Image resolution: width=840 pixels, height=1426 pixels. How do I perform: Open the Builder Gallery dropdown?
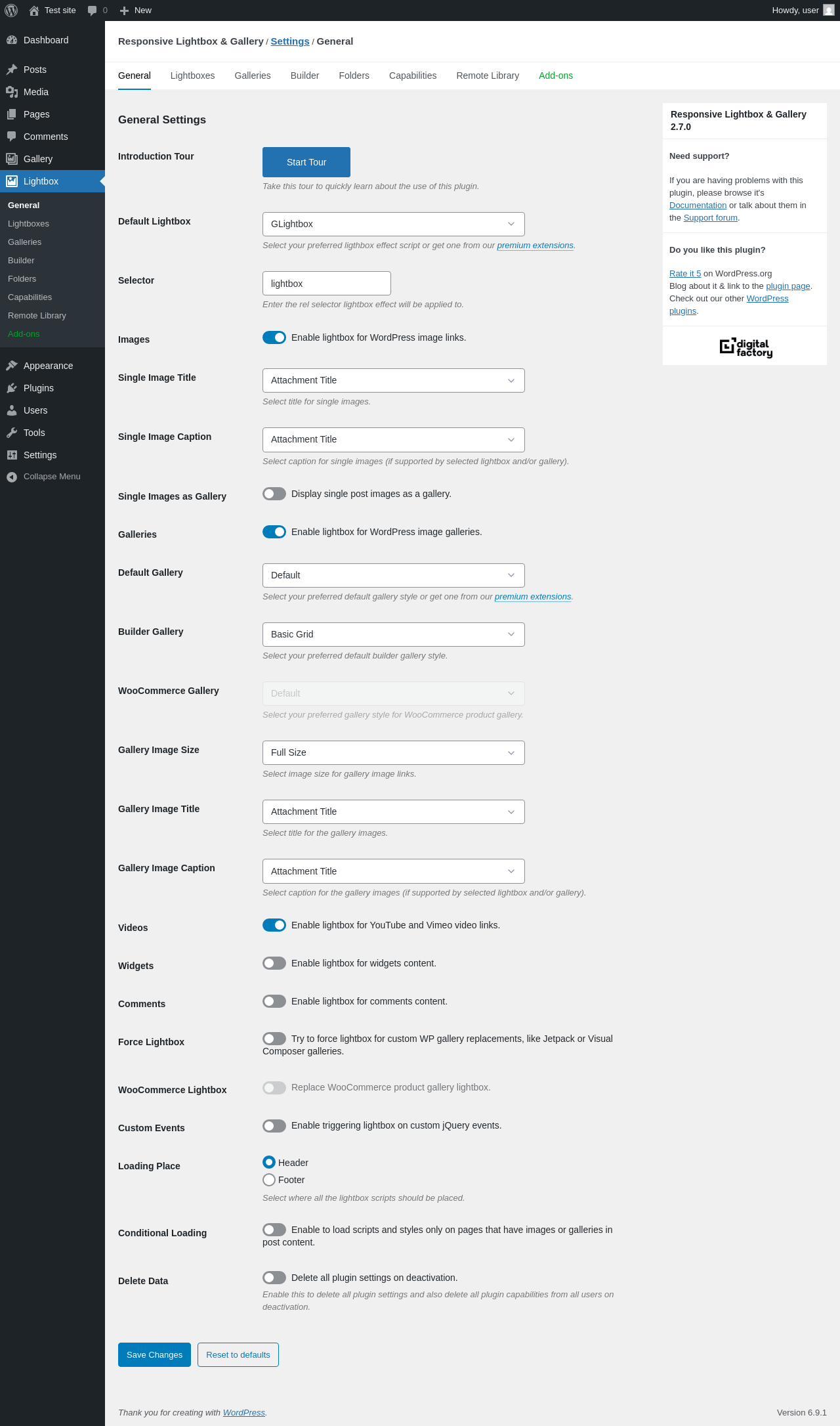pos(393,634)
